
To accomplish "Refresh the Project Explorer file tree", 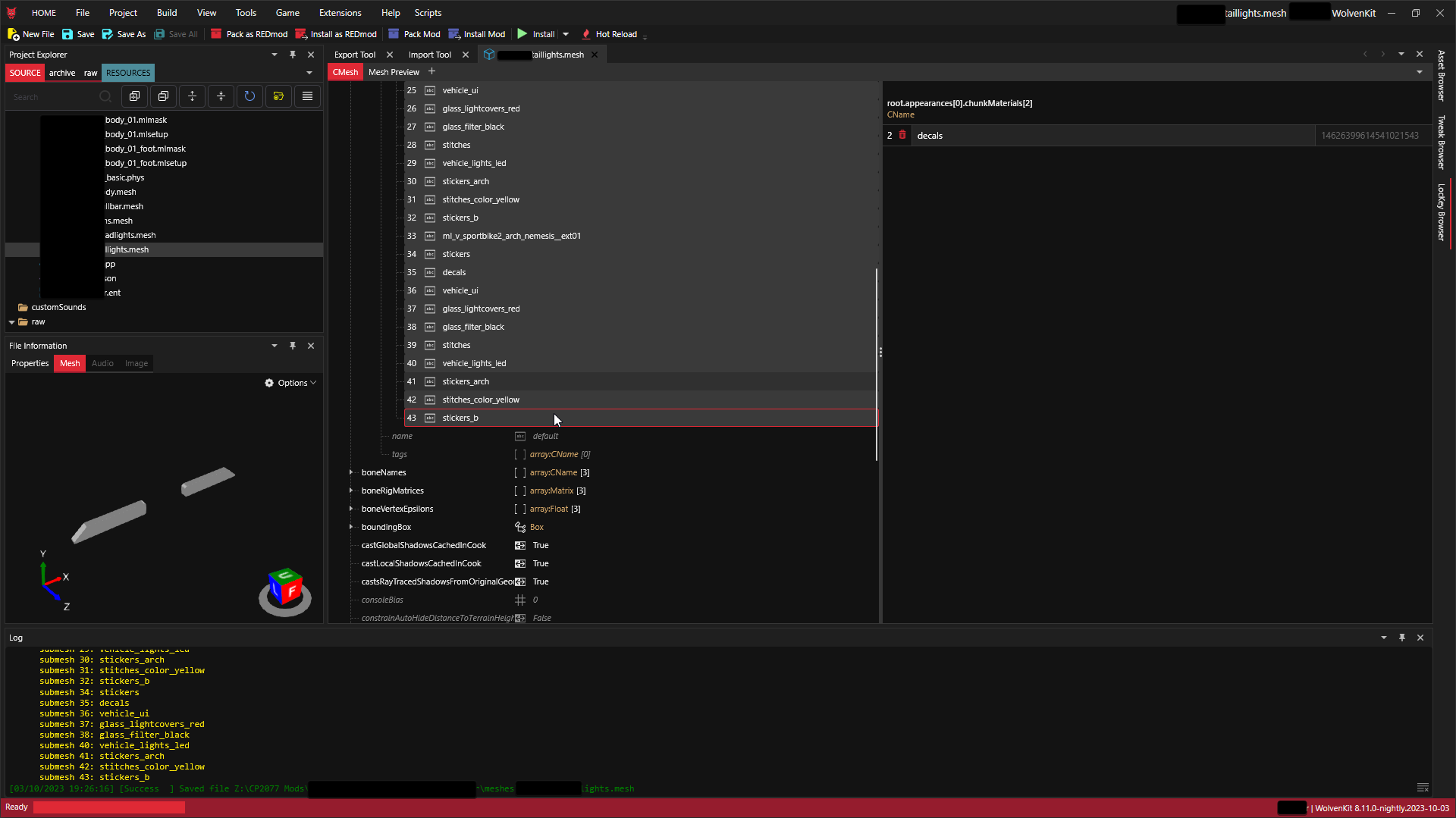I will [x=249, y=96].
